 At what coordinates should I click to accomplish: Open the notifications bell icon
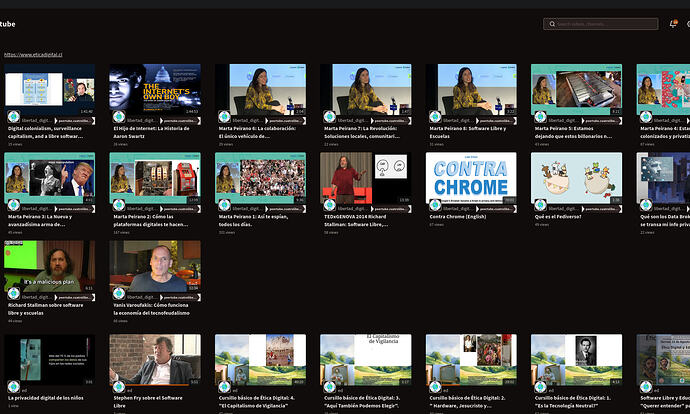coord(673,24)
